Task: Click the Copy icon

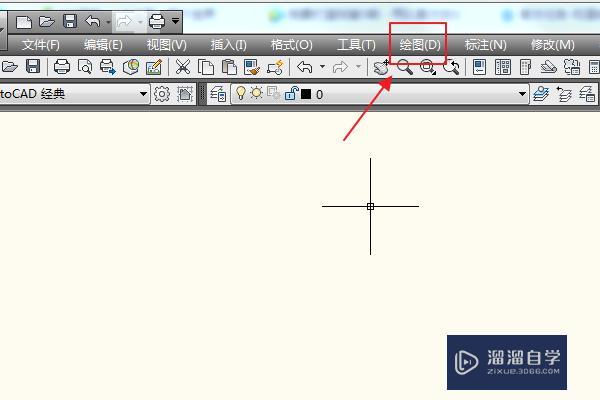Action: 206,67
